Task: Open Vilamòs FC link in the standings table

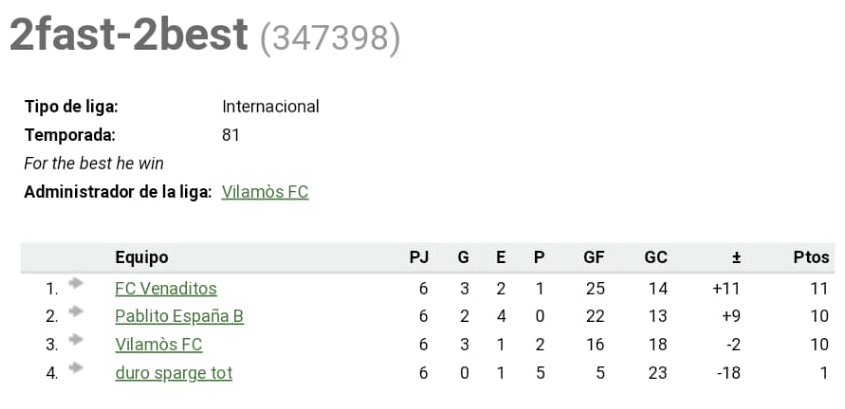Action: pos(158,345)
